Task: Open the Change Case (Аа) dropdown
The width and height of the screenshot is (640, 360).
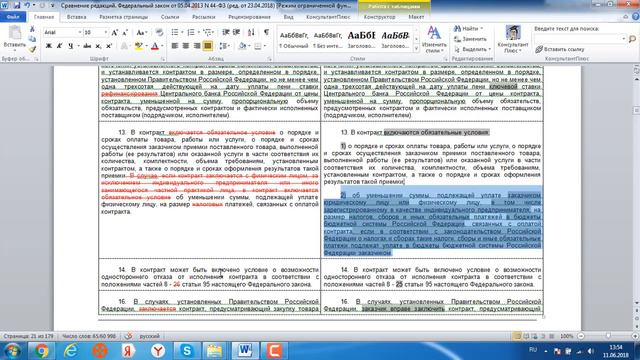Action: (141, 32)
